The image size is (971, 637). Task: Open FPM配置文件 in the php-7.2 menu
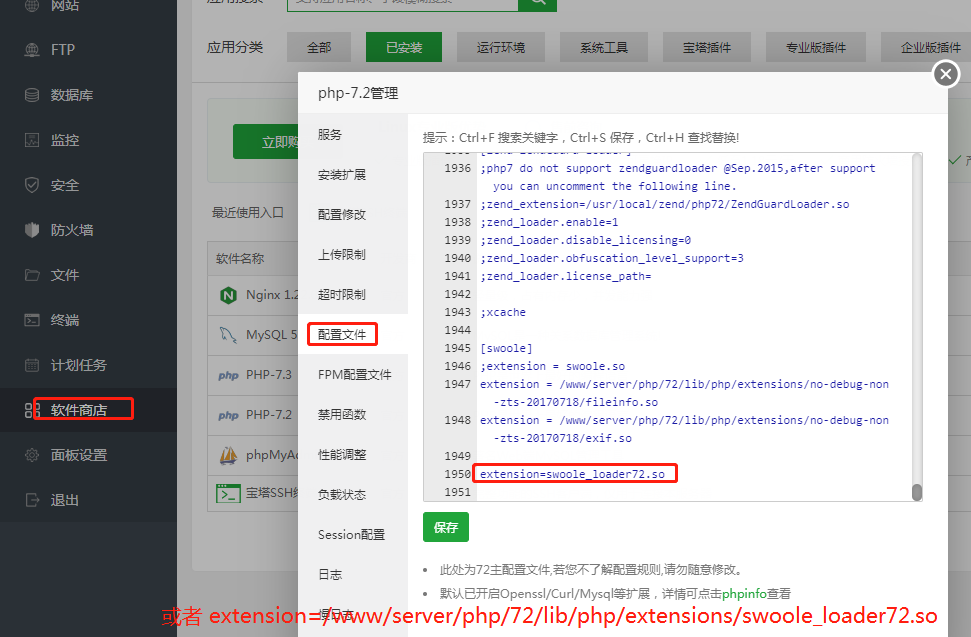click(x=353, y=375)
